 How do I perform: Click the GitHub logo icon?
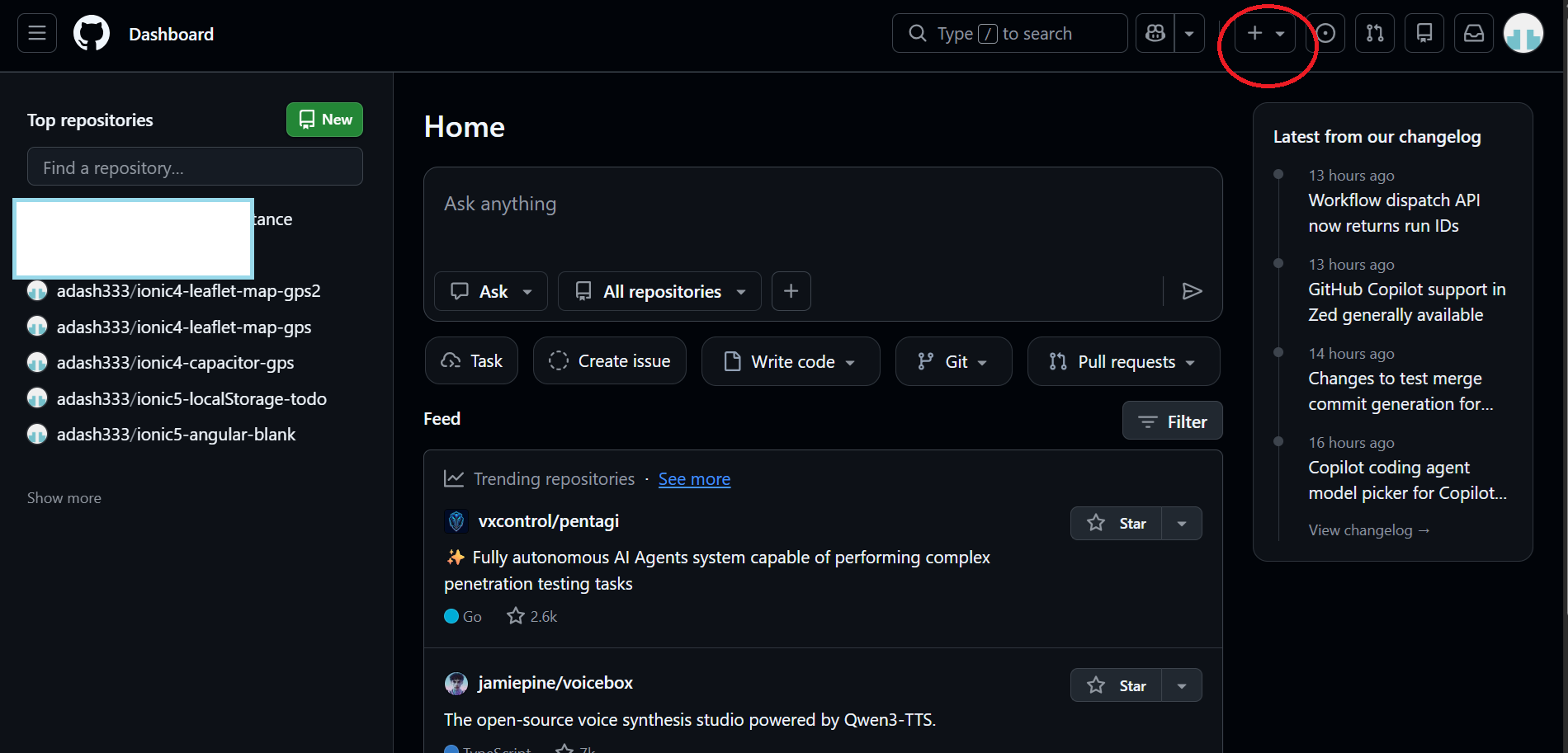92,34
